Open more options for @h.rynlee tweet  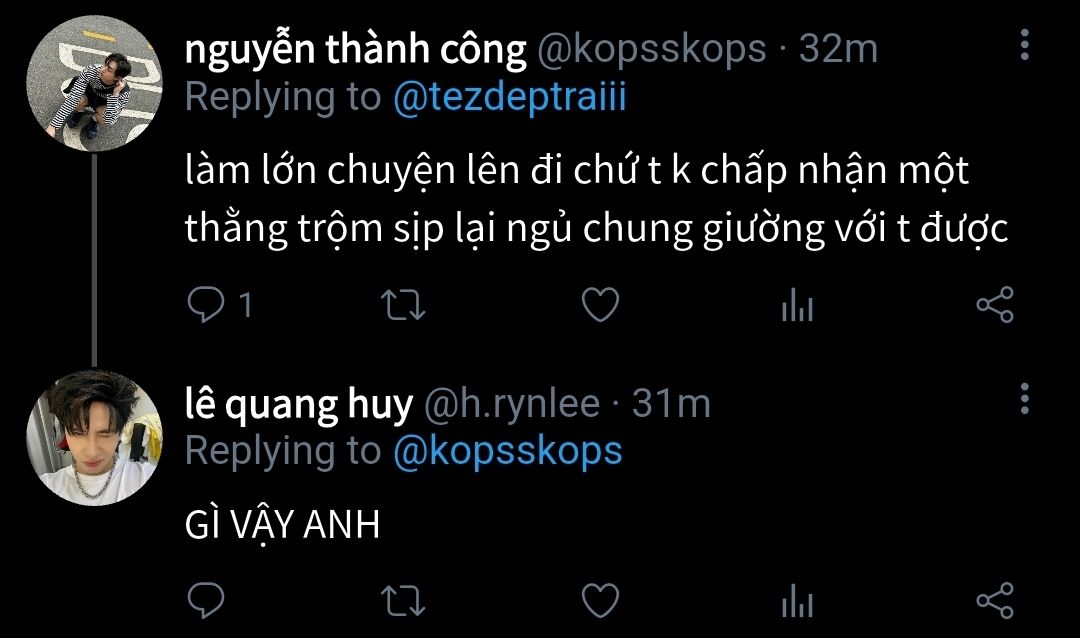(x=1025, y=399)
